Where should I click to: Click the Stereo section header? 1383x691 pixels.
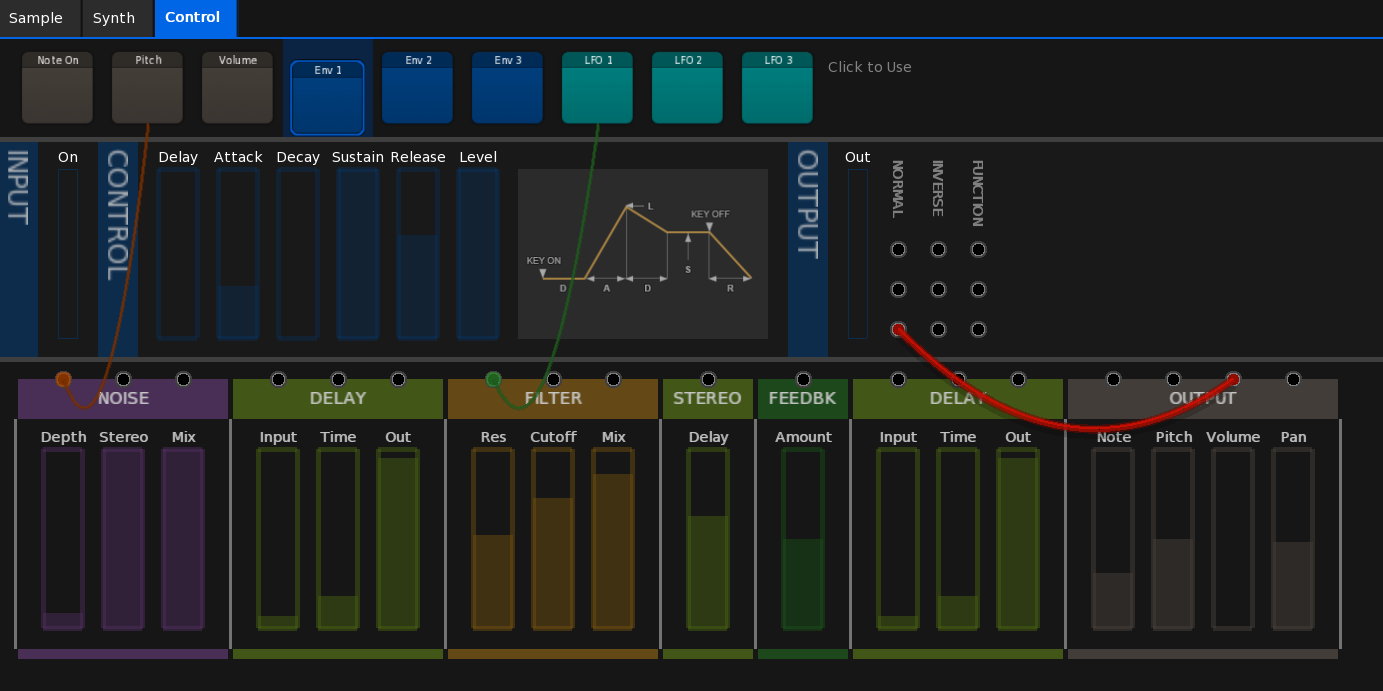click(707, 398)
